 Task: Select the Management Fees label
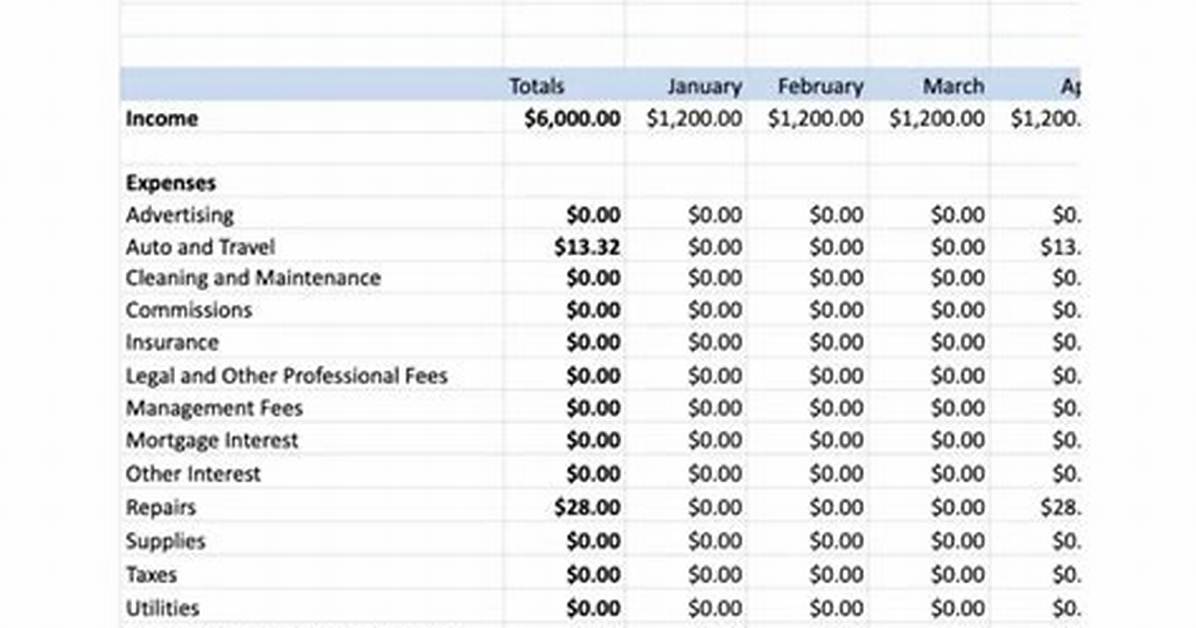click(214, 408)
